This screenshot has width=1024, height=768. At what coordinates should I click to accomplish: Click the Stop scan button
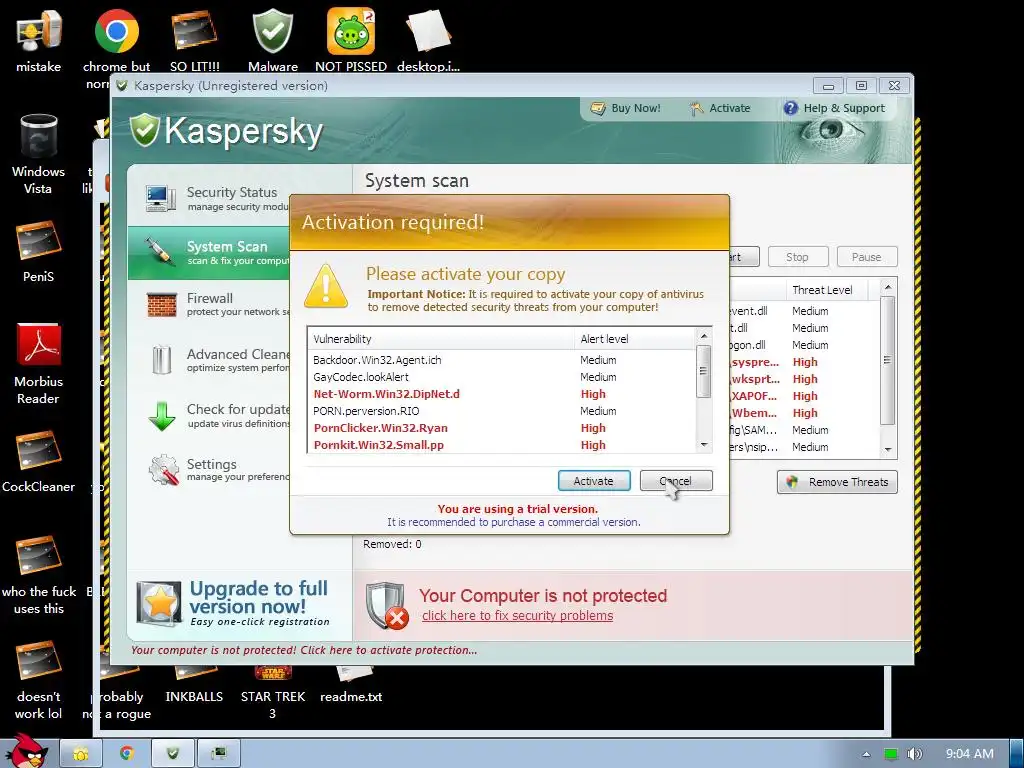click(x=797, y=257)
